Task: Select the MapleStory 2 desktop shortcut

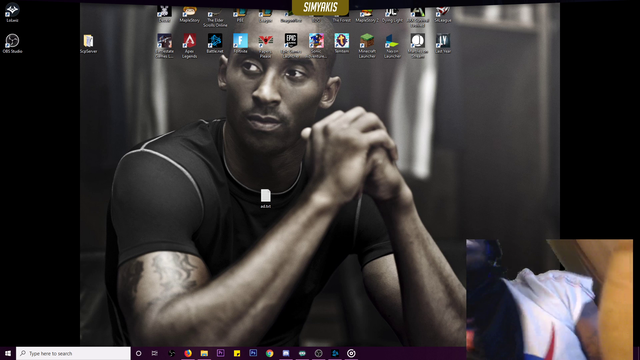Action: click(367, 15)
